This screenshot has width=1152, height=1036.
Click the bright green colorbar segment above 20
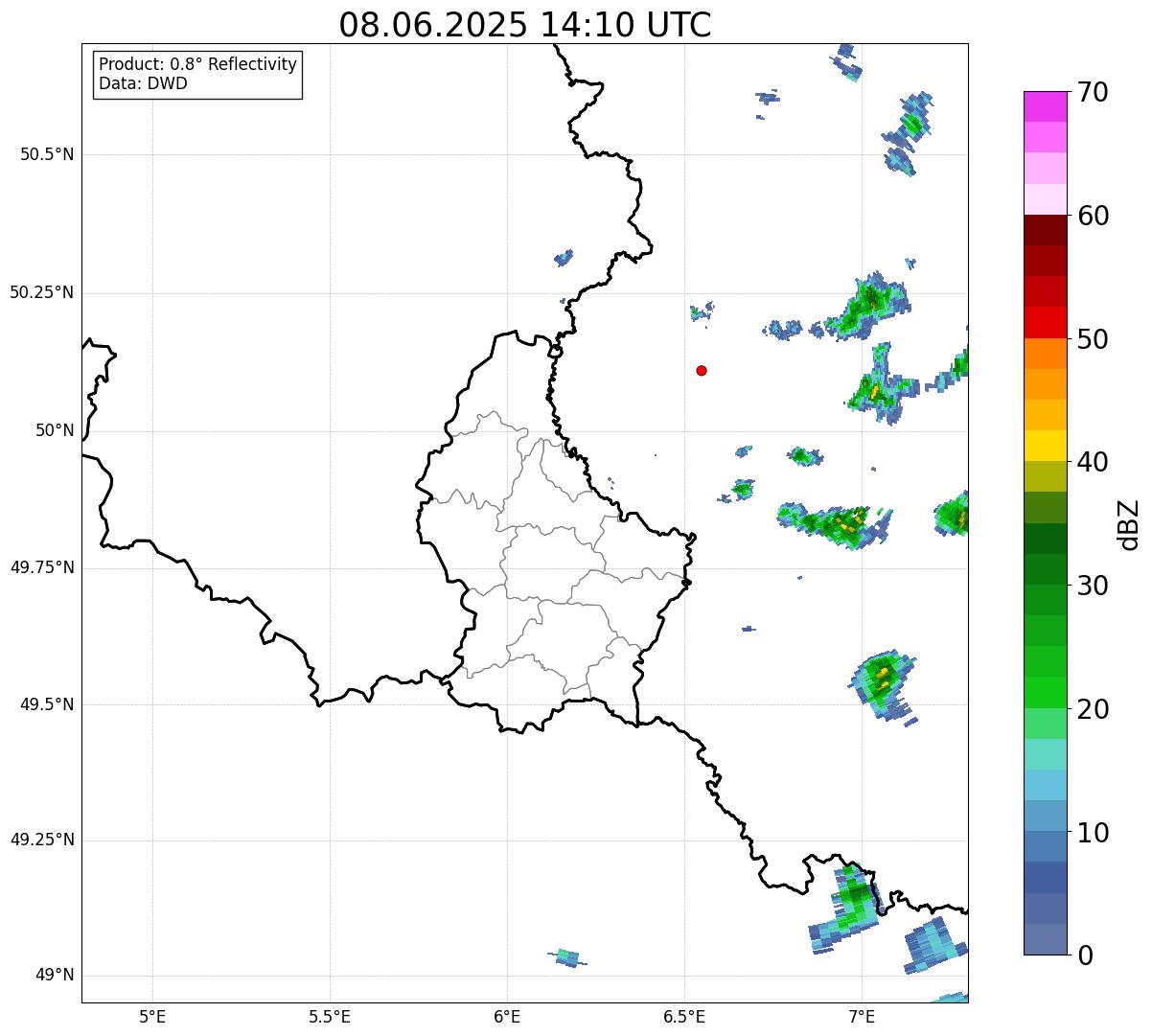[x=1045, y=693]
